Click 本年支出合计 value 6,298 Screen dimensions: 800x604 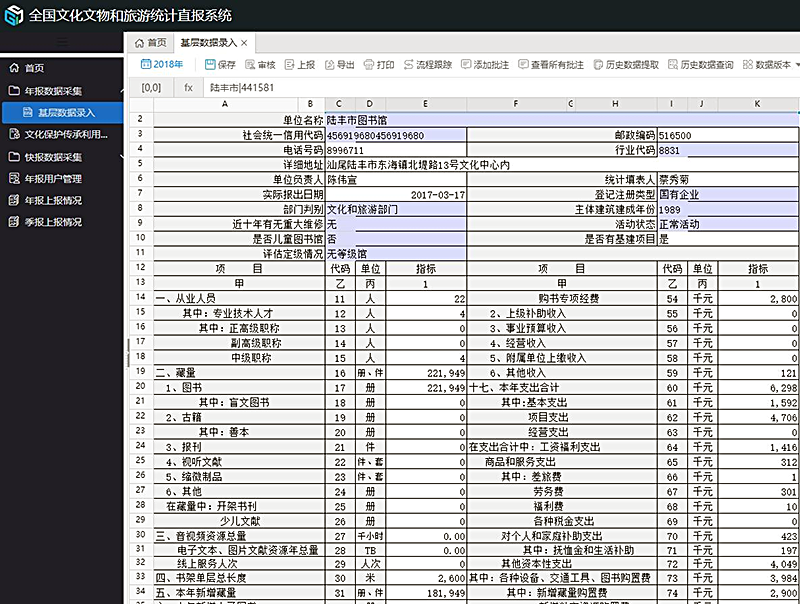758,388
